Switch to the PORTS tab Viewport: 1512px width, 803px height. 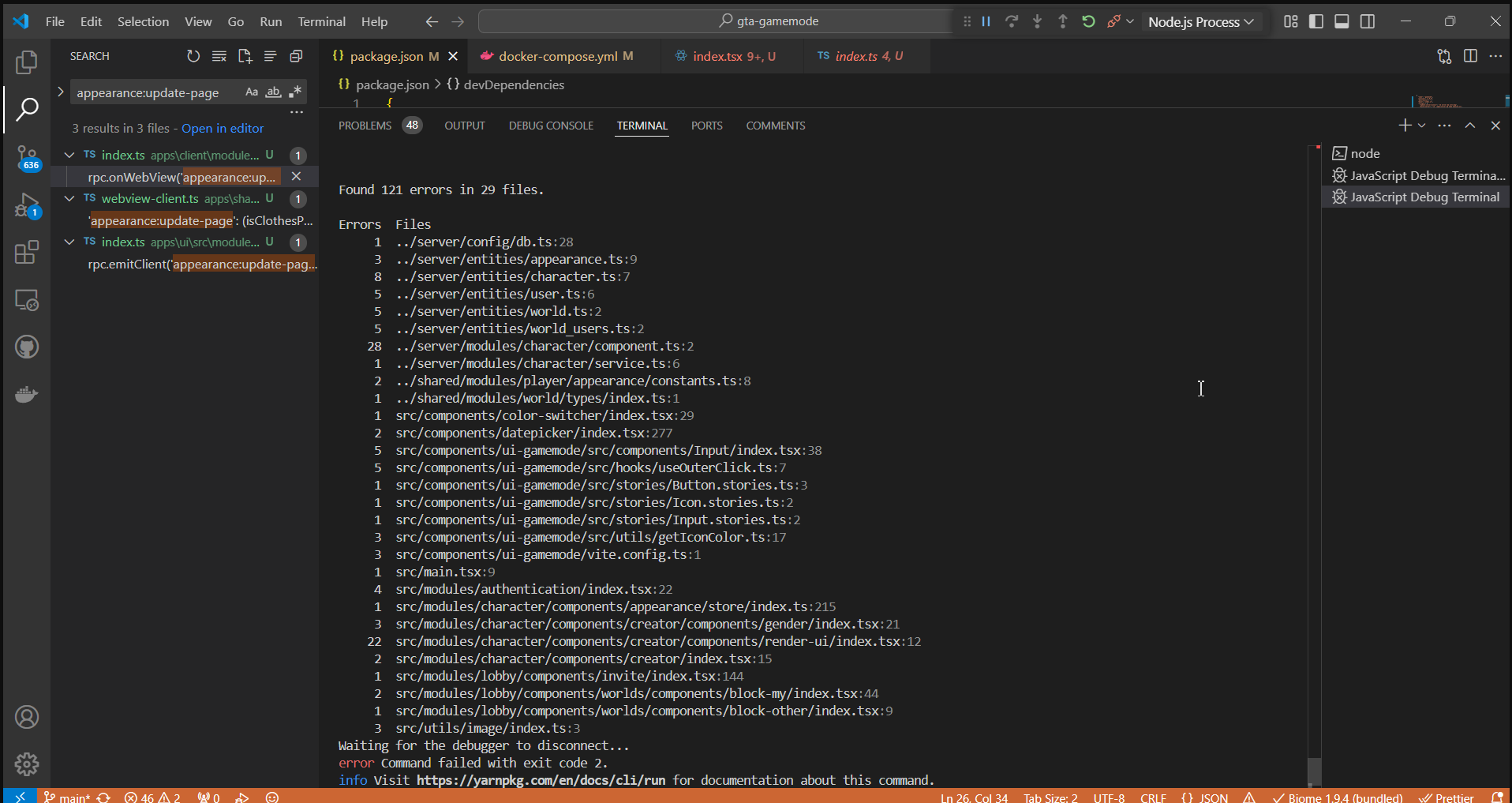click(706, 126)
